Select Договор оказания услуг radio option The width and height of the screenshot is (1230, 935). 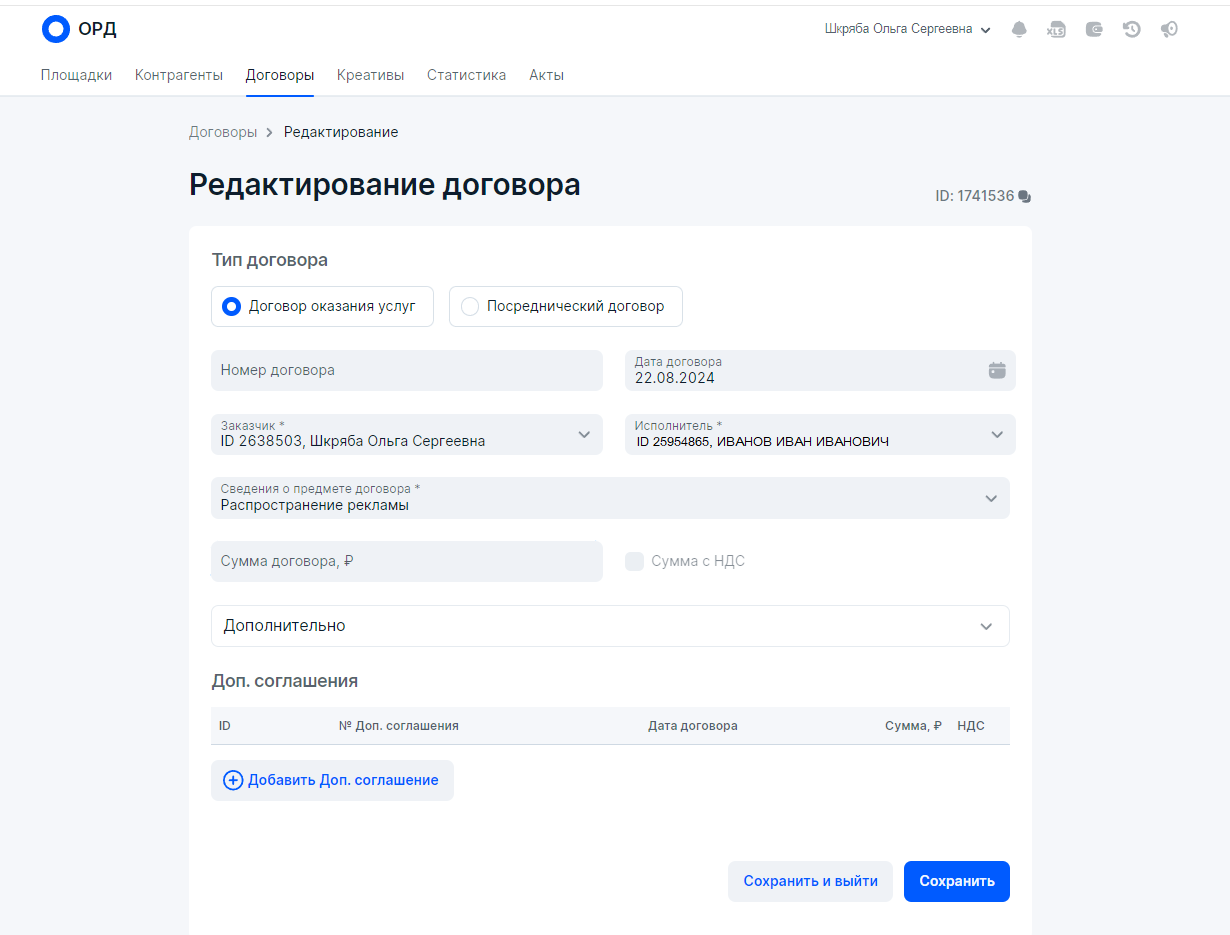(x=231, y=307)
